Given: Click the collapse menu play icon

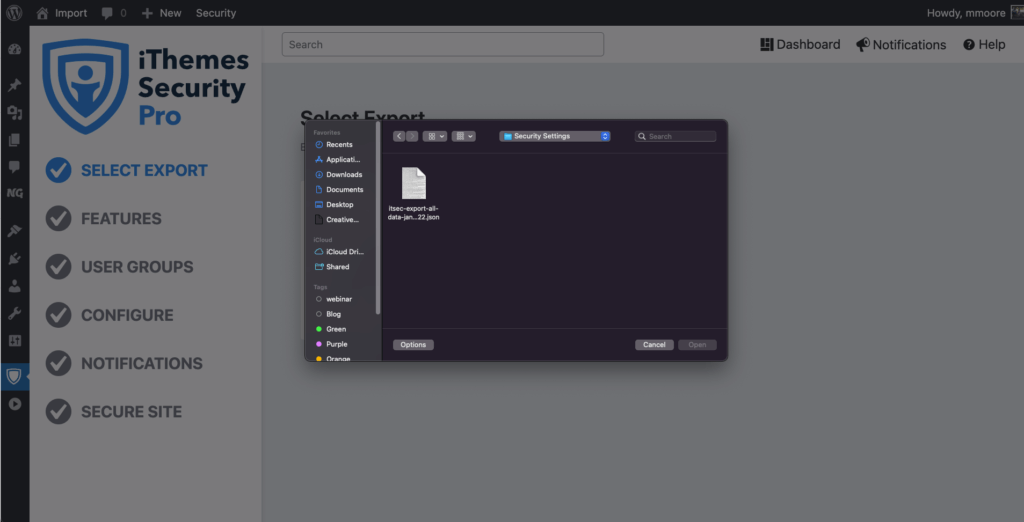Looking at the screenshot, I should [14, 404].
